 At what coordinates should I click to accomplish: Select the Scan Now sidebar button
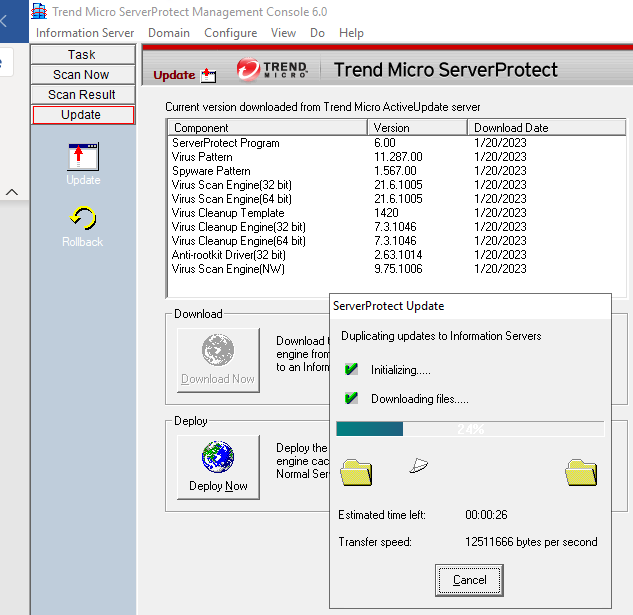coord(83,75)
